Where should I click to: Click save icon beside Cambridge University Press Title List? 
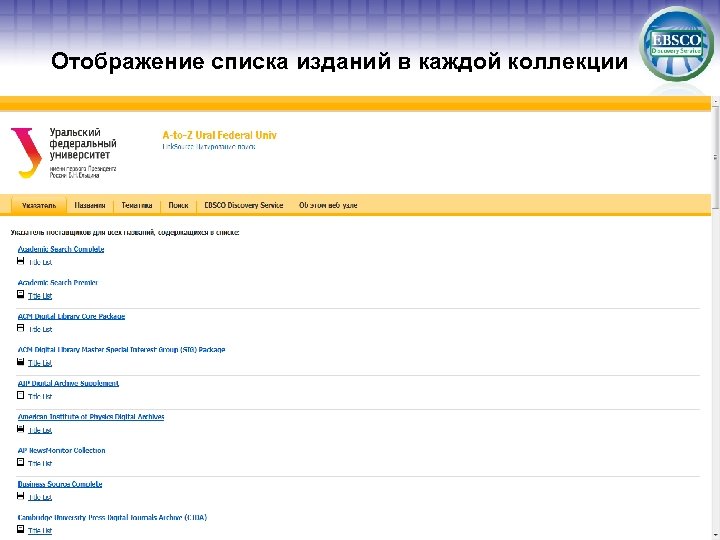[x=21, y=529]
